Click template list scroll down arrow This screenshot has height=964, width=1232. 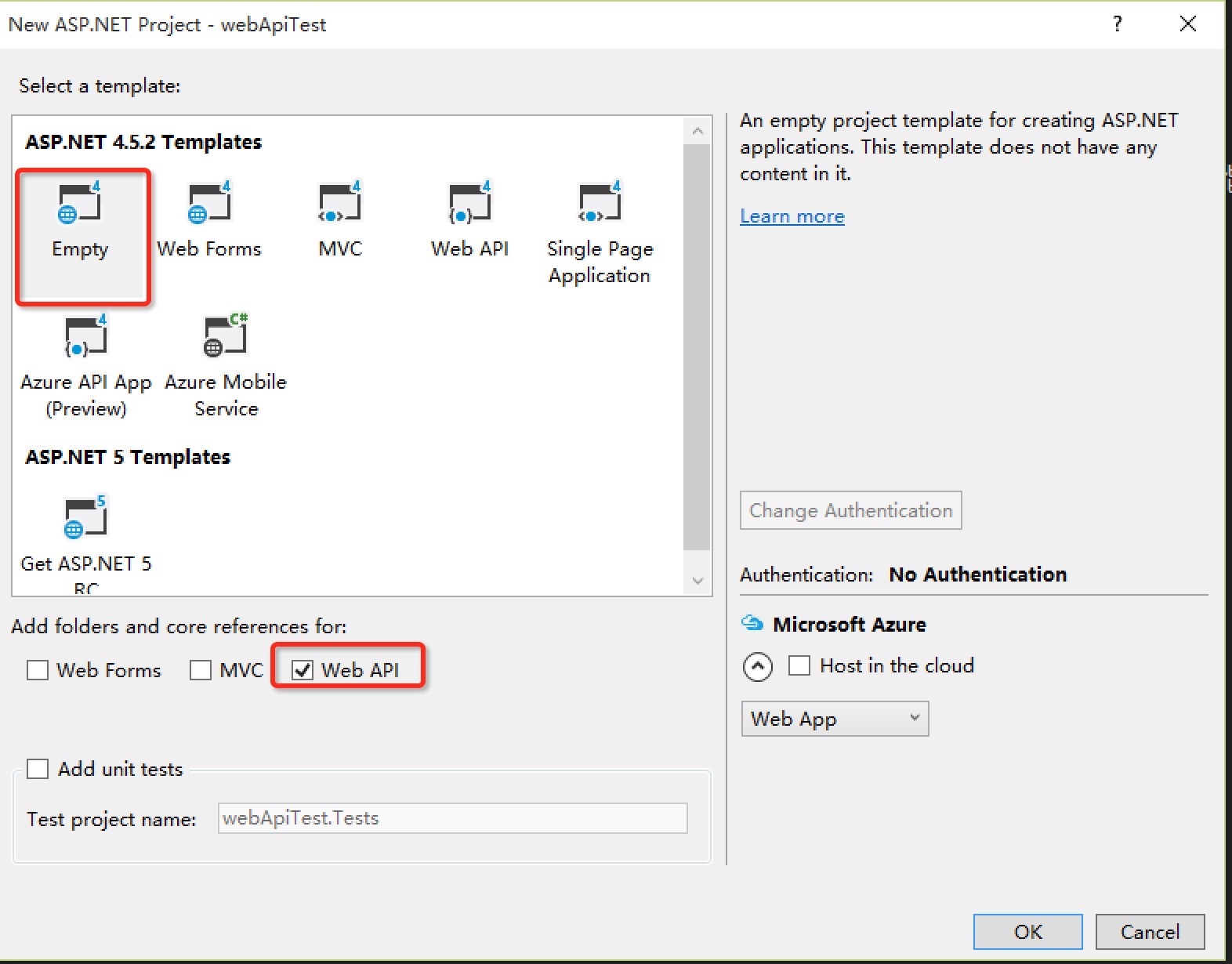[x=698, y=581]
